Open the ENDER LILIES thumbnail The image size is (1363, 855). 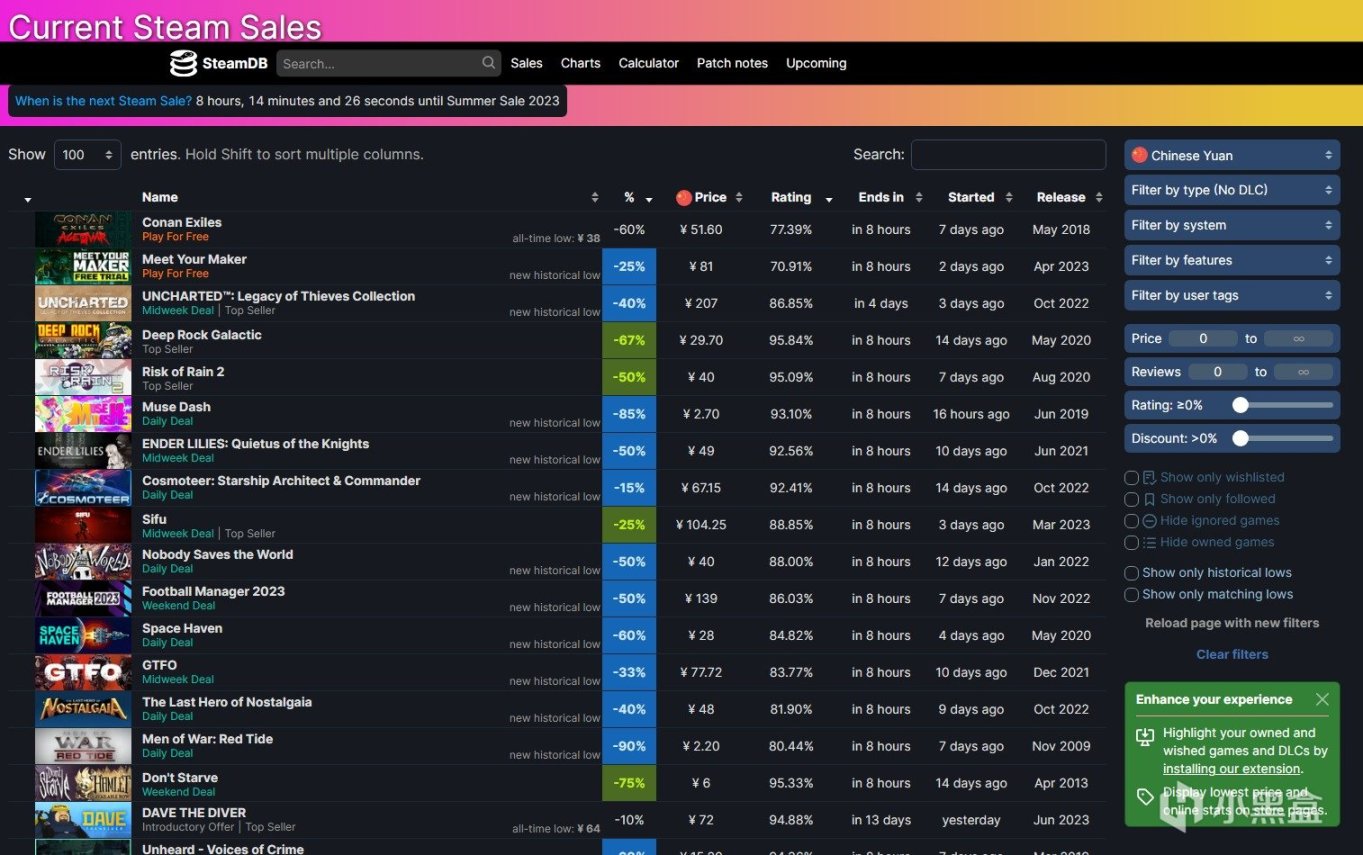tap(83, 451)
